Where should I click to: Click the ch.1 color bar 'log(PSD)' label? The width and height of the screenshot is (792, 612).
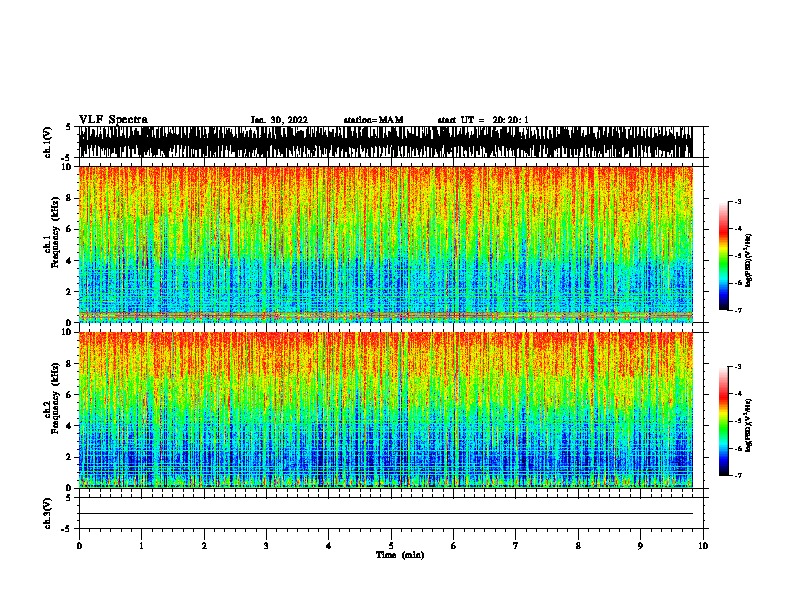[748, 260]
